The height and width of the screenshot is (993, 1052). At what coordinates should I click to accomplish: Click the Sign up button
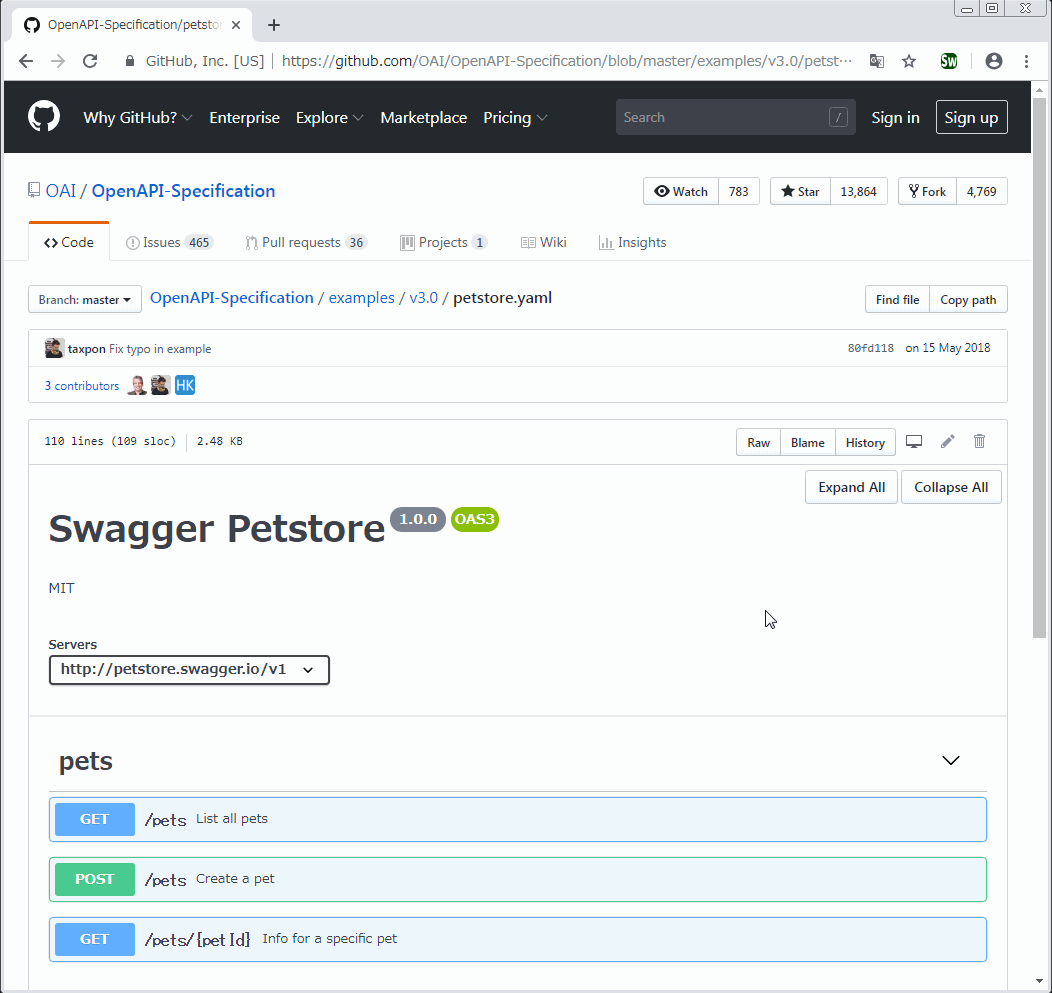point(971,117)
